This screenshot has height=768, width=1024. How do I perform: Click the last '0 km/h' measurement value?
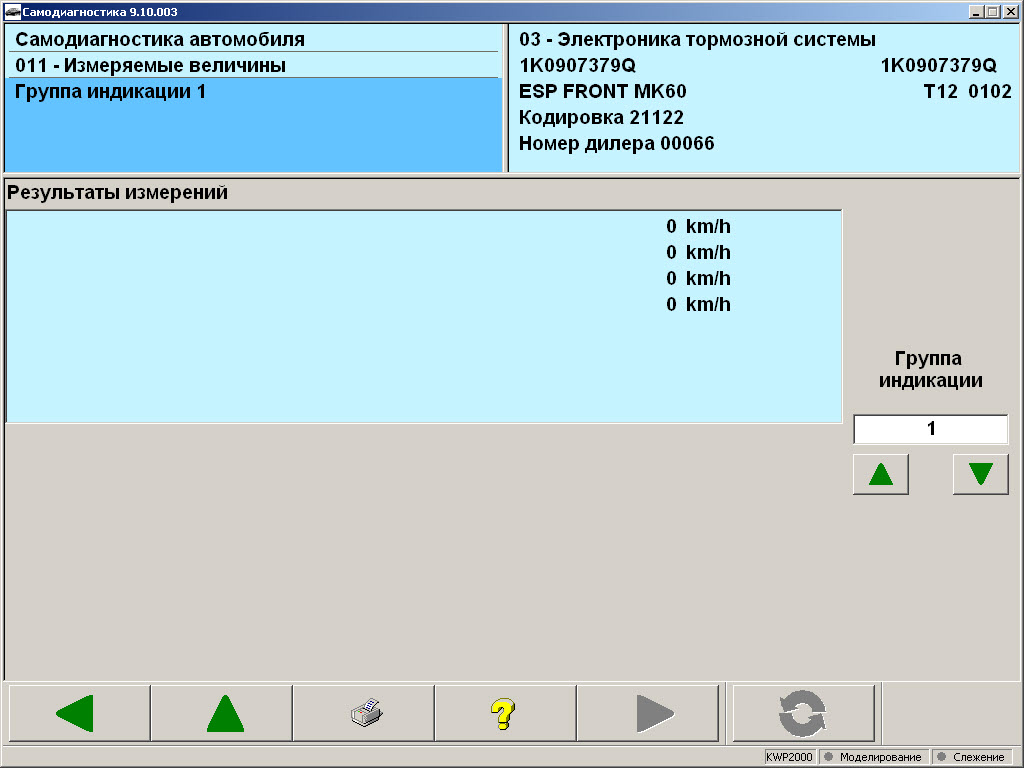[x=698, y=305]
